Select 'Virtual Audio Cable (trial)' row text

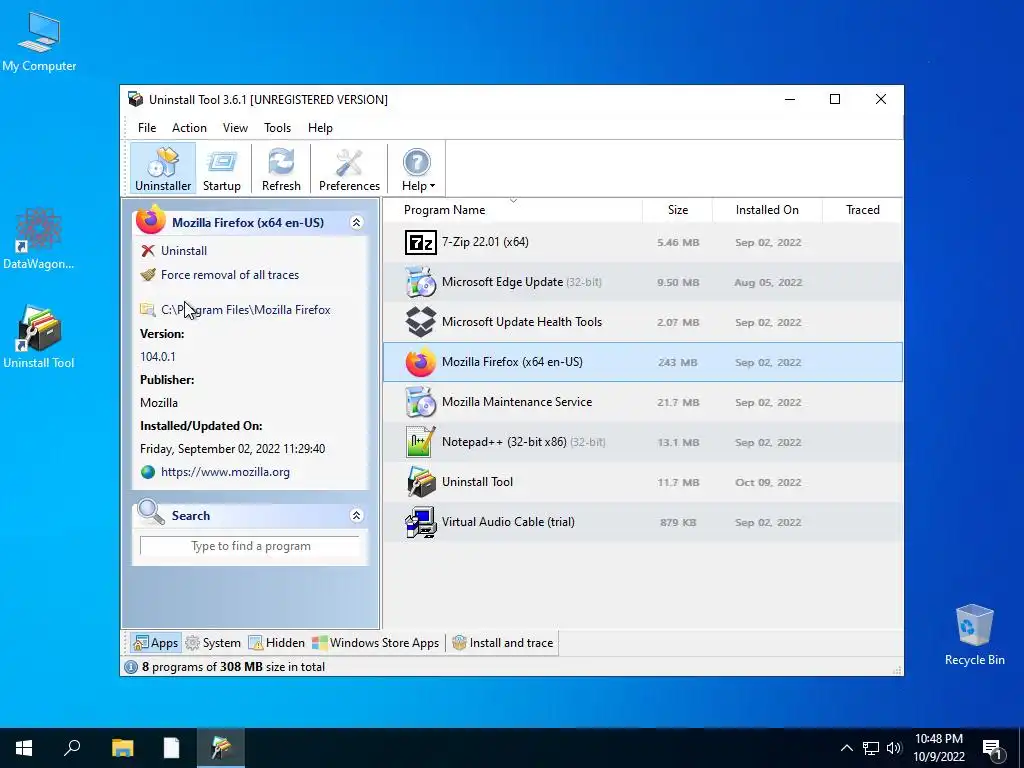[508, 522]
